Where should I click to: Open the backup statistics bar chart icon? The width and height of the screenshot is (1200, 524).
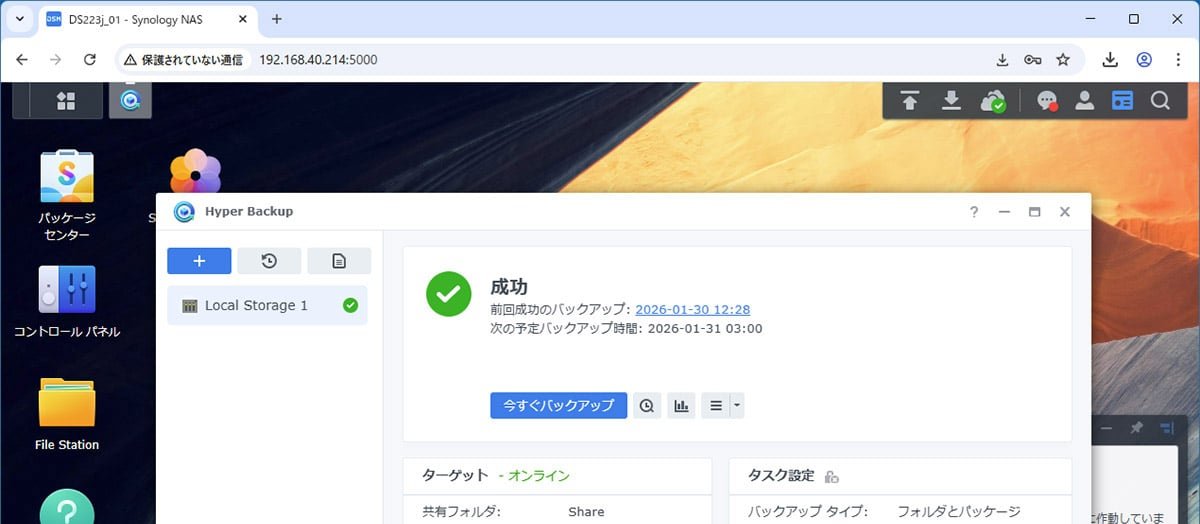682,405
